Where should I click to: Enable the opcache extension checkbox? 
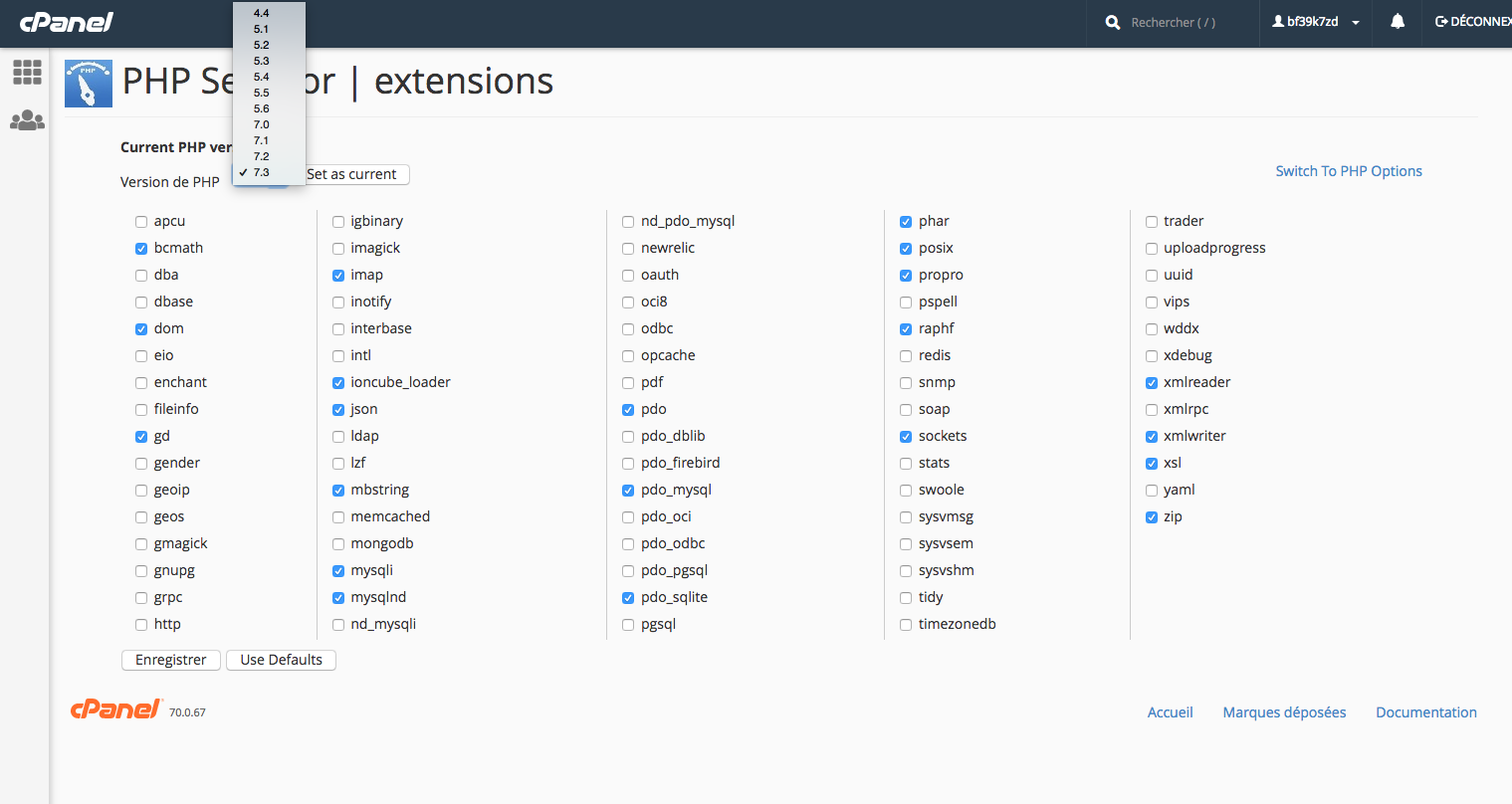[628, 356]
